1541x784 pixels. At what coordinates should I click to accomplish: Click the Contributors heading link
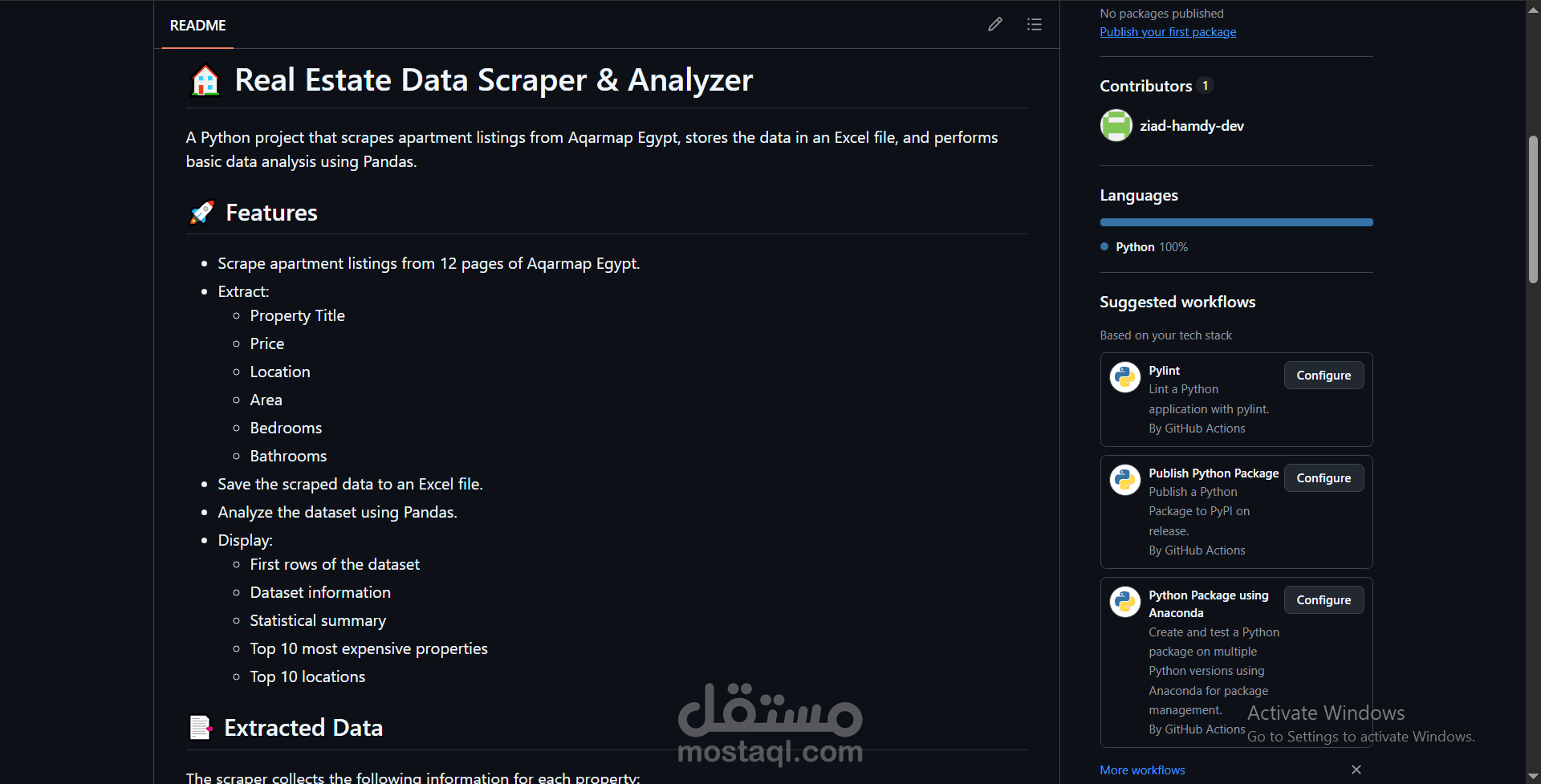(1145, 86)
